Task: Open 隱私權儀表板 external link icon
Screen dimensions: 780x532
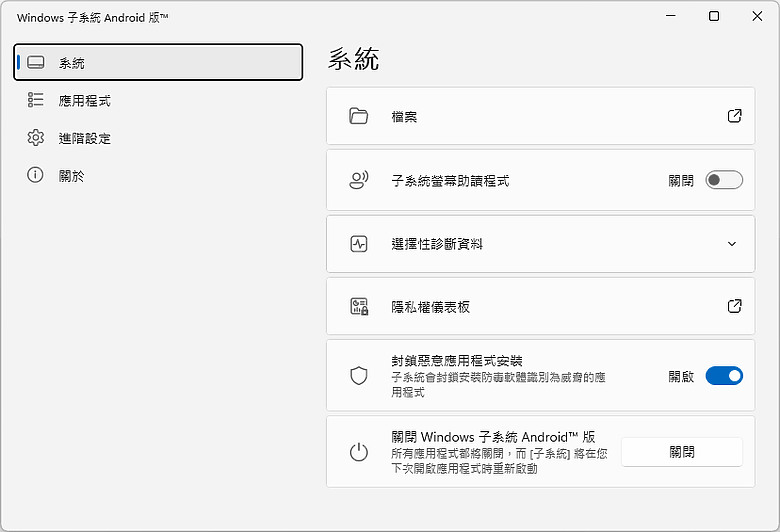Action: pyautogui.click(x=734, y=306)
